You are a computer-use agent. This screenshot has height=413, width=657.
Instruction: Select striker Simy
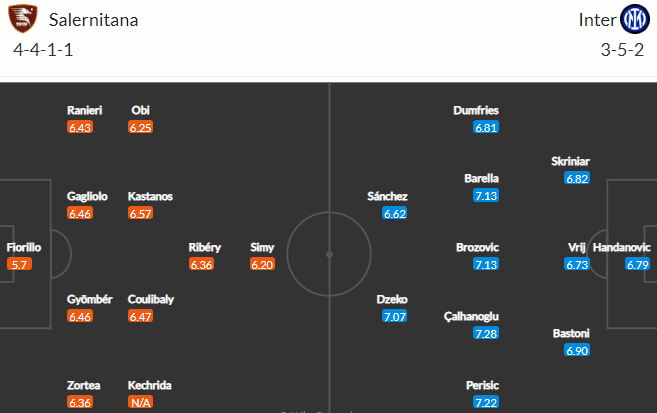coord(263,247)
